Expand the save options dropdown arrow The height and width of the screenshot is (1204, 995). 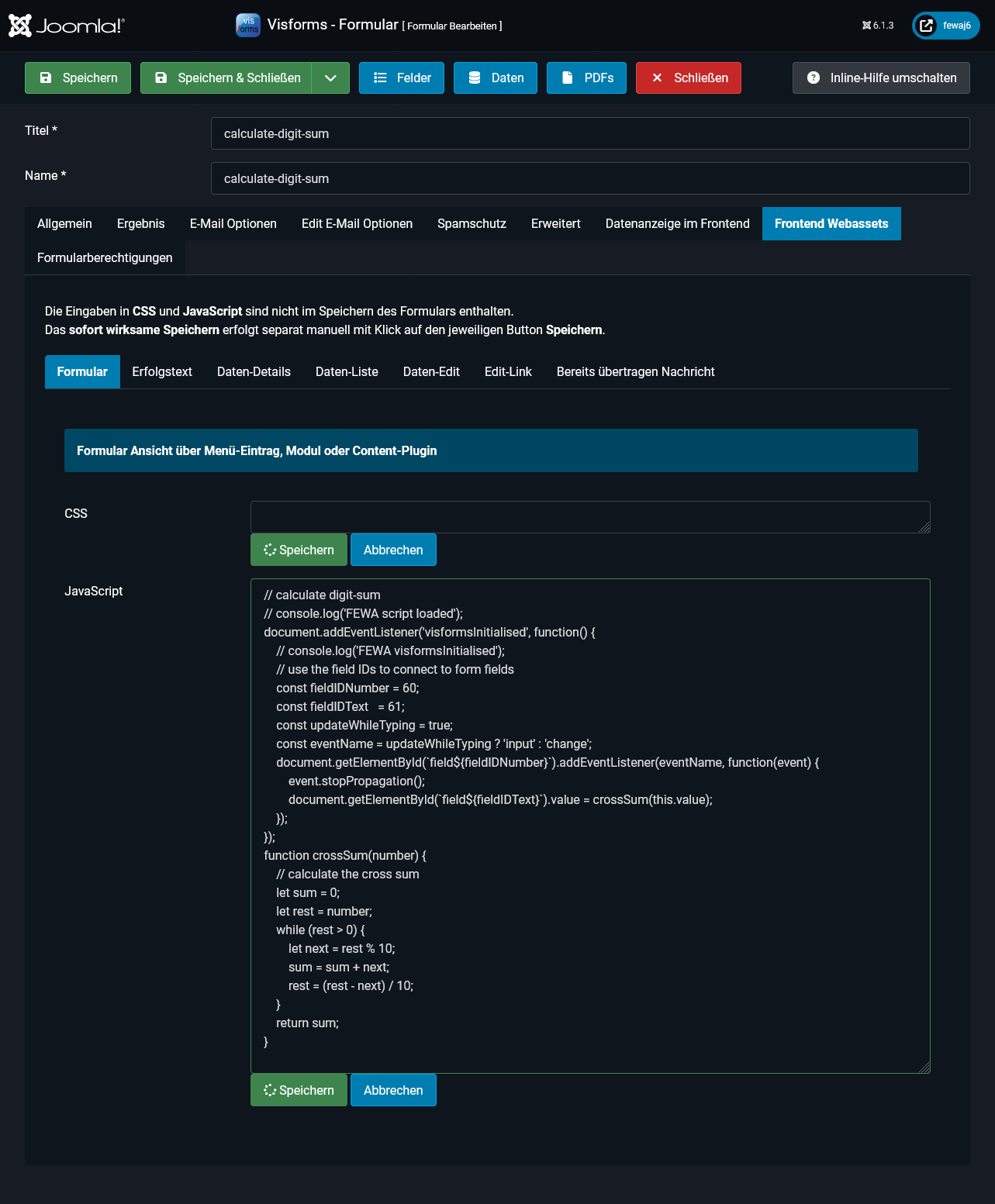331,78
